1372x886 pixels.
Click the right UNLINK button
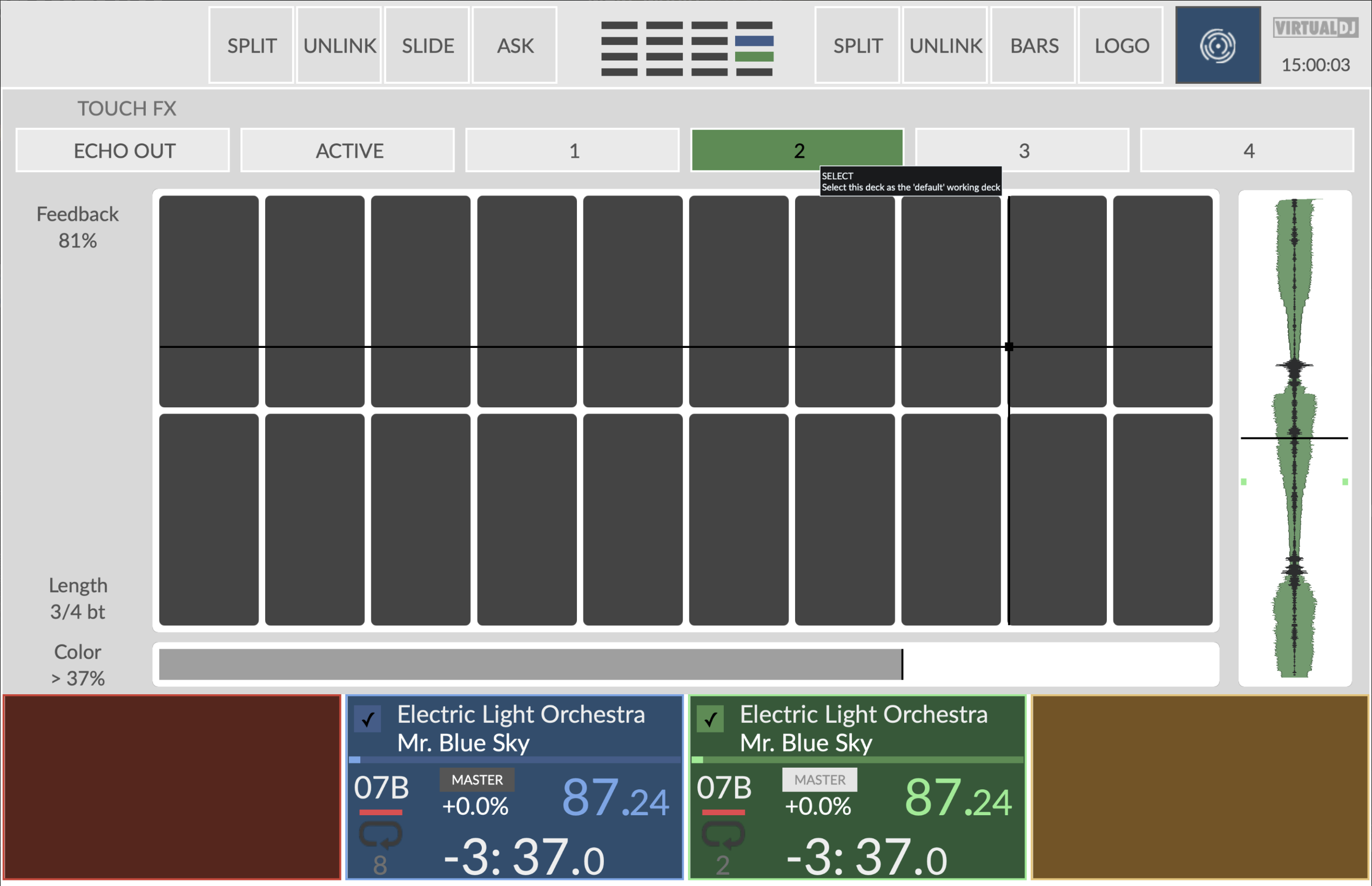pyautogui.click(x=945, y=45)
